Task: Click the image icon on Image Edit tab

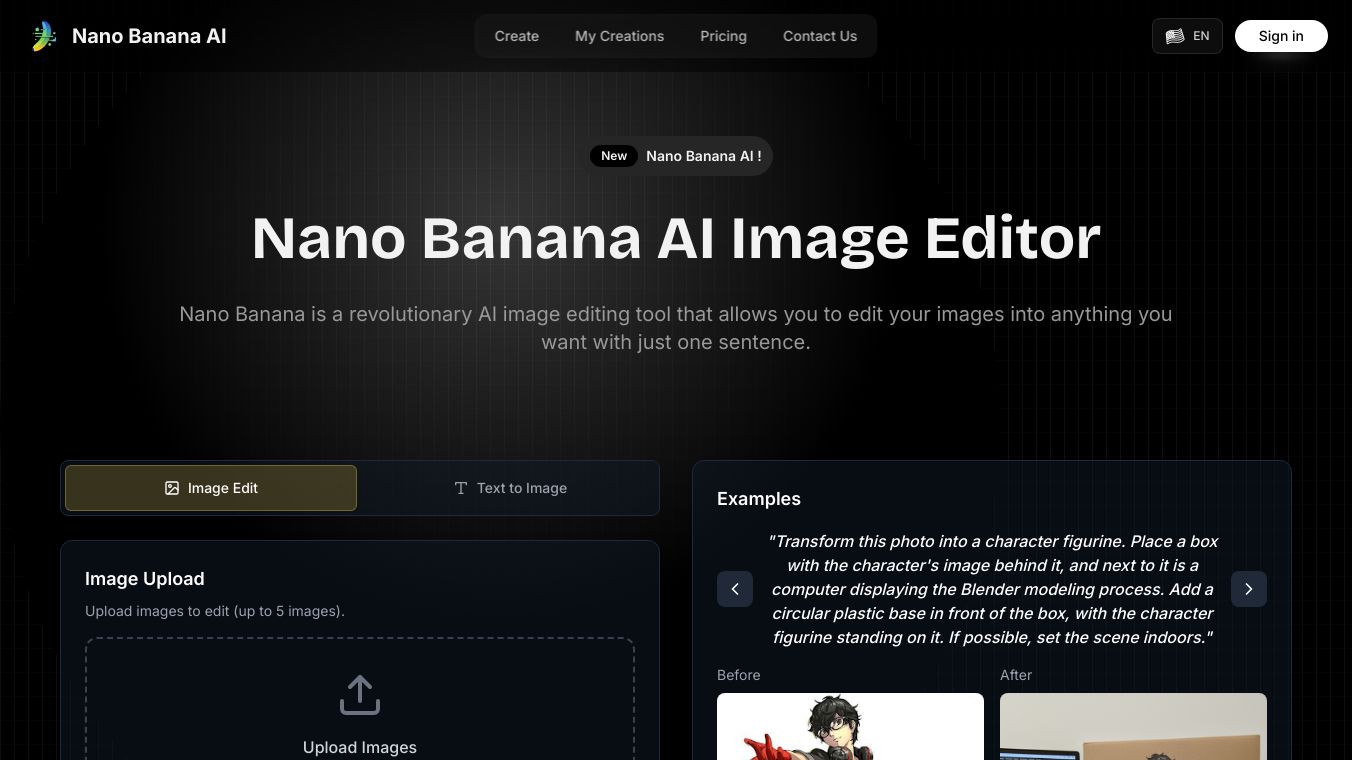Action: 172,488
